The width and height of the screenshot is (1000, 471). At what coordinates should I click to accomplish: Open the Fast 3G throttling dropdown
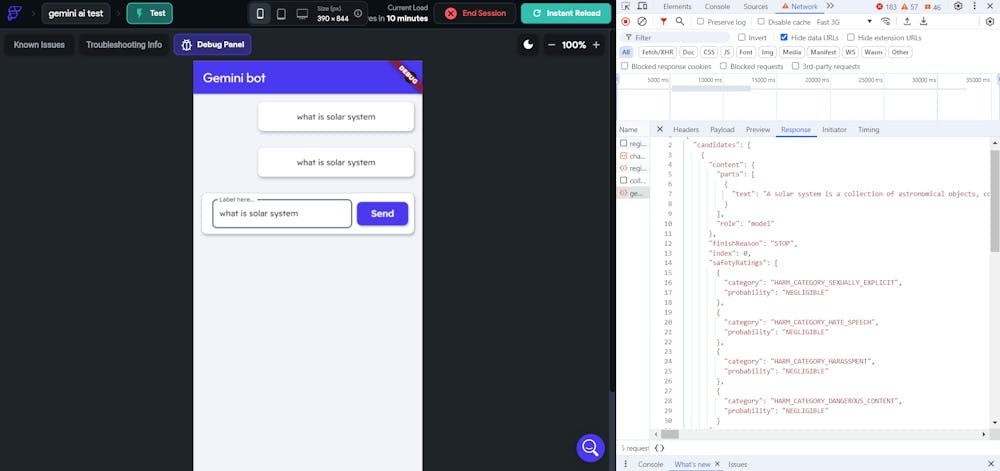(844, 22)
